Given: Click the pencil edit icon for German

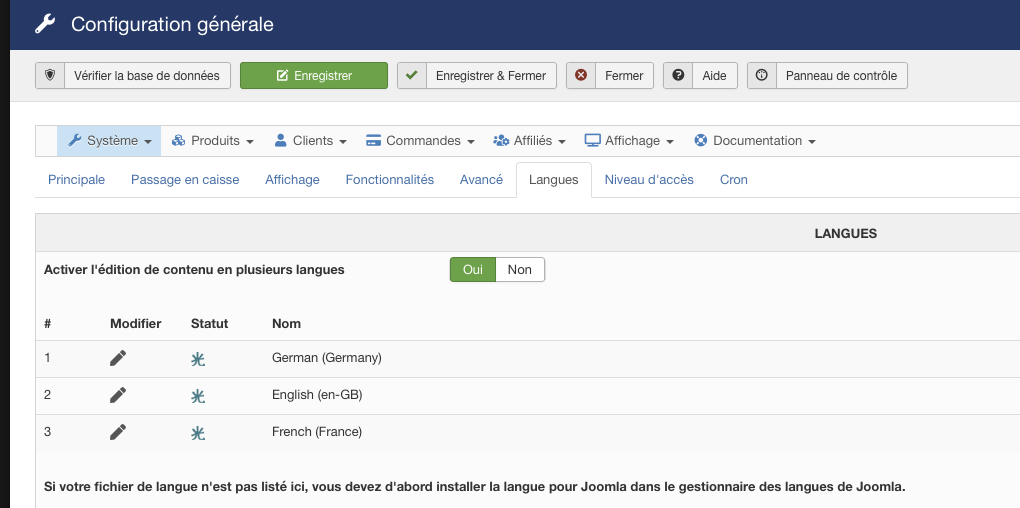Looking at the screenshot, I should (x=118, y=358).
